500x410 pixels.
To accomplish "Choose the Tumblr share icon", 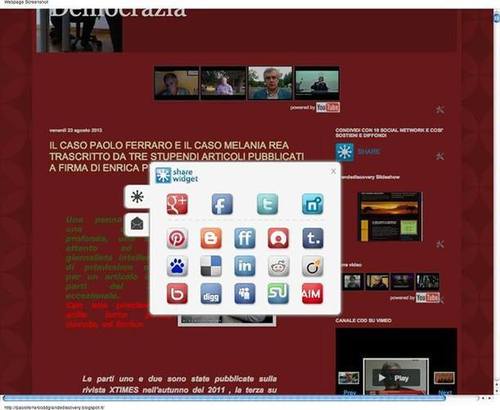I will tap(313, 238).
